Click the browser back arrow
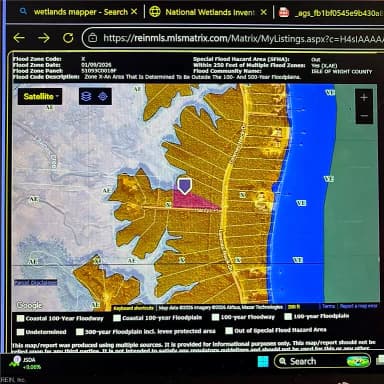This screenshot has height=384, width=384. [19, 38]
